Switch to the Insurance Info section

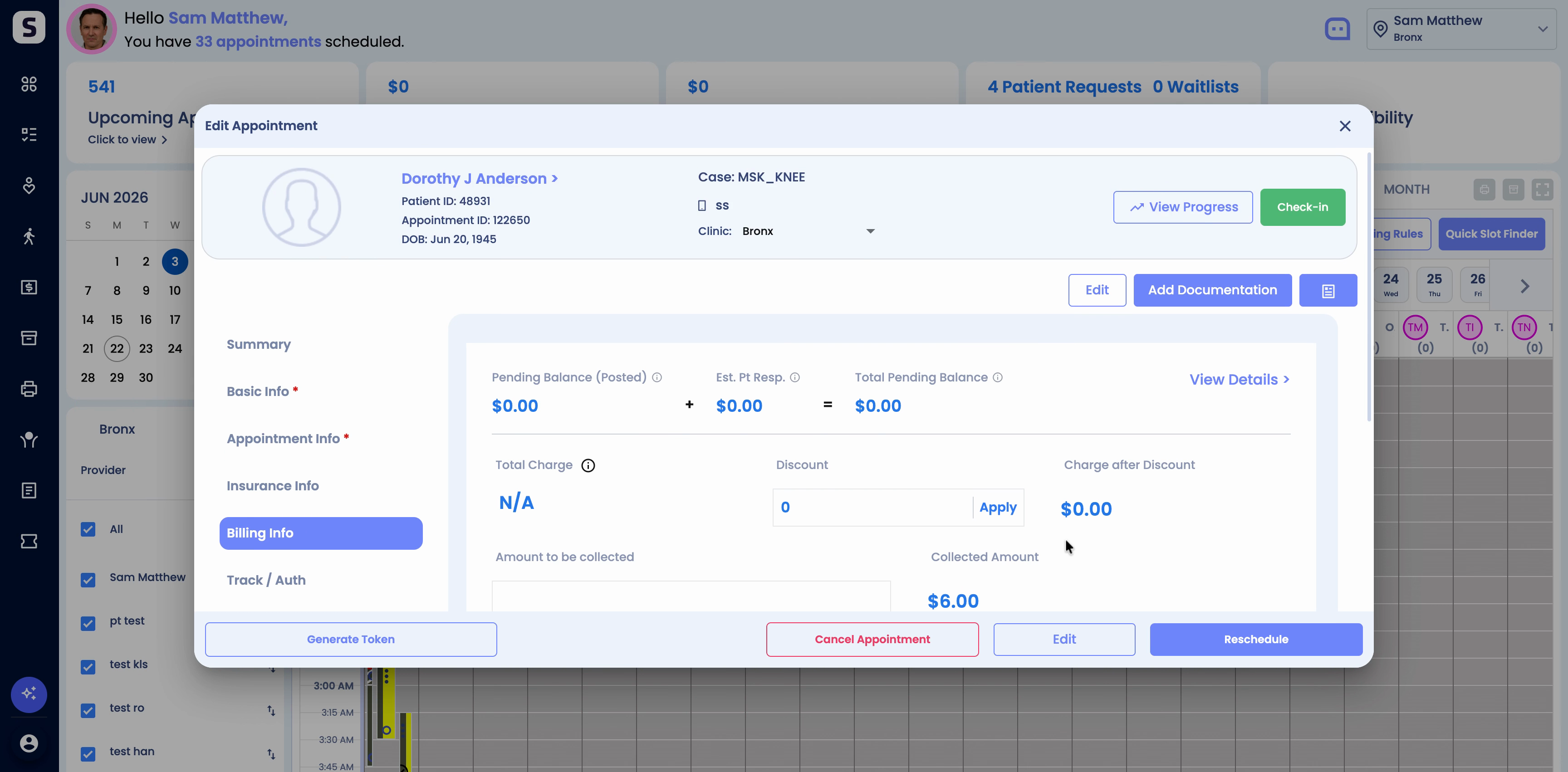coord(273,485)
